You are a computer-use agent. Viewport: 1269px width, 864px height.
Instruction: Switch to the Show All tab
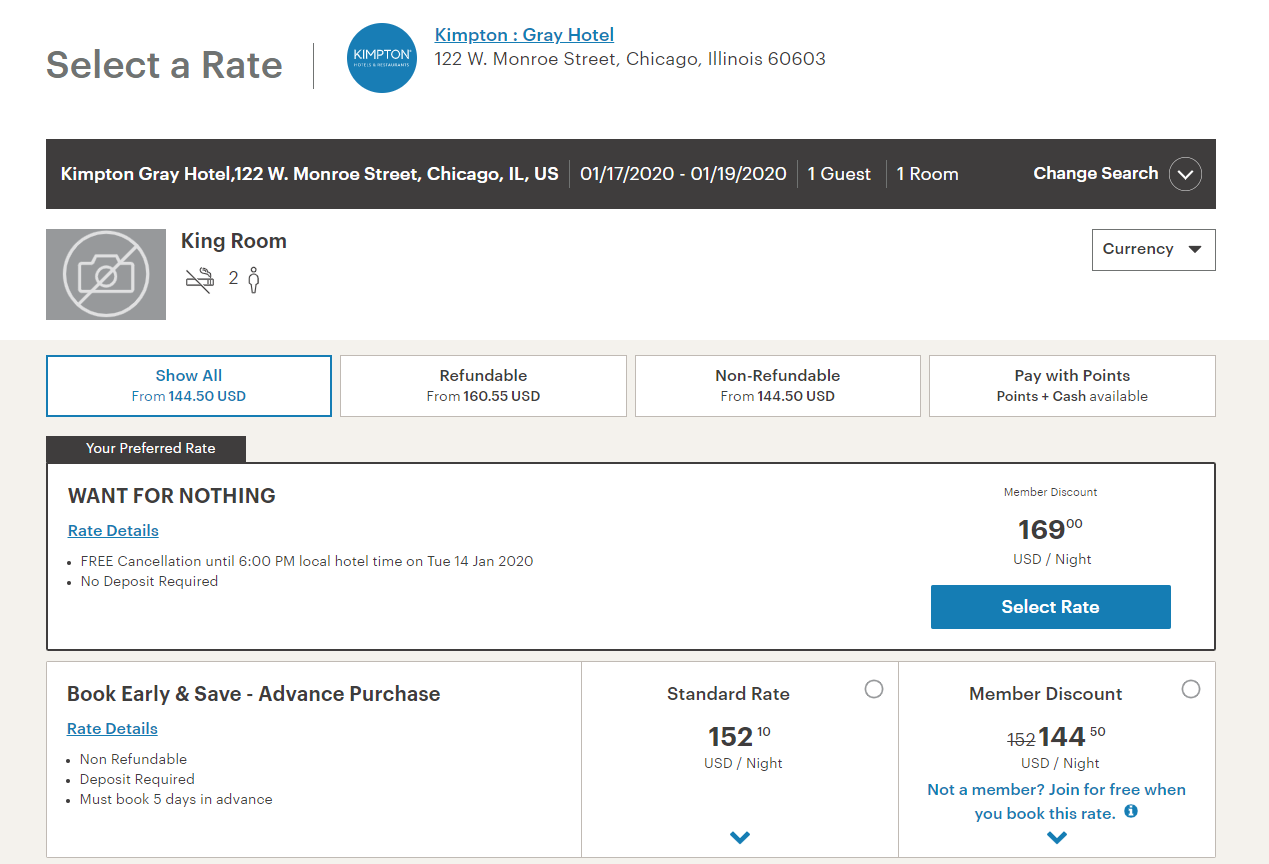(x=189, y=386)
